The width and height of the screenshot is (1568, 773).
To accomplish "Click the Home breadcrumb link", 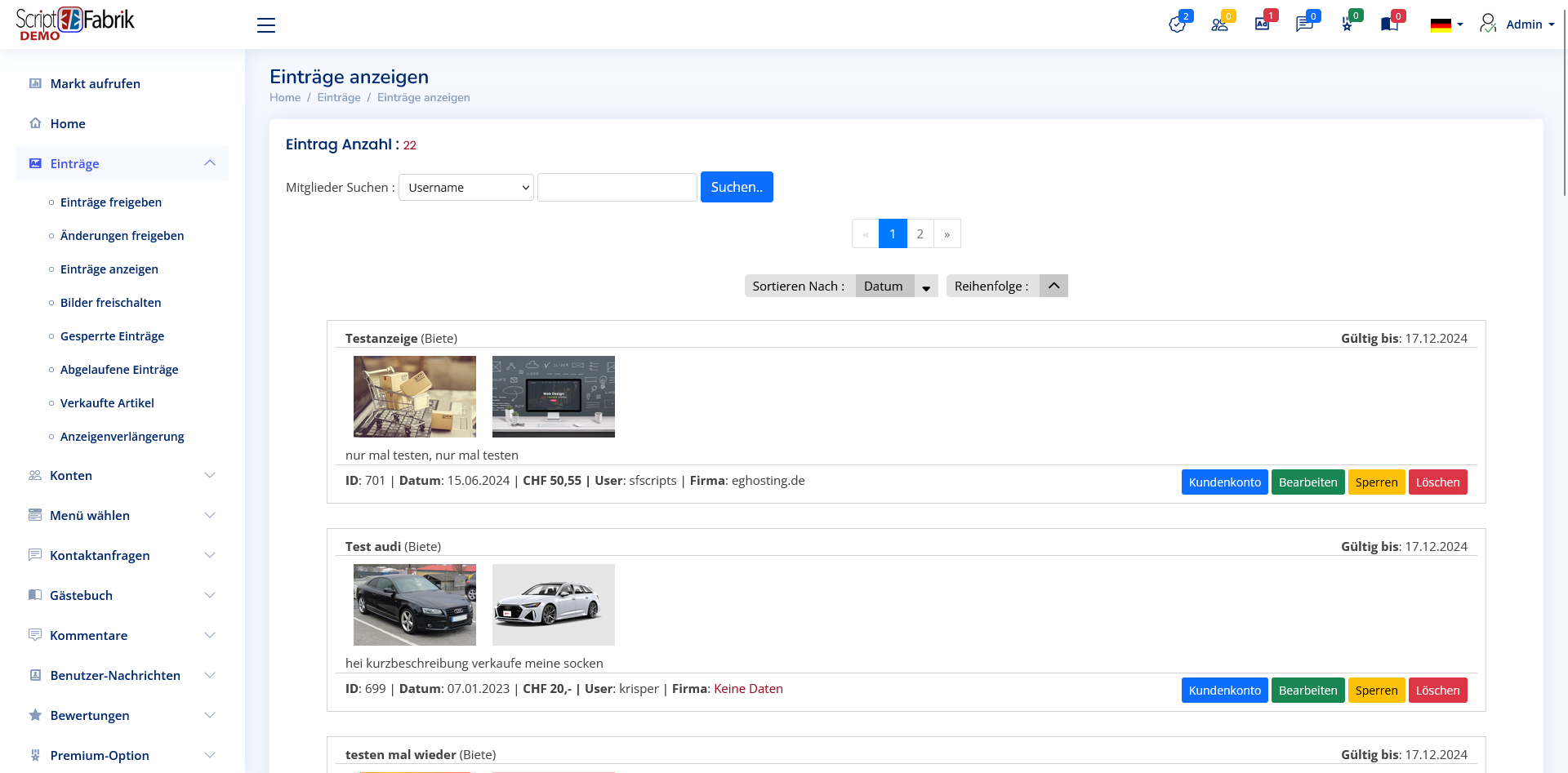I will click(285, 97).
